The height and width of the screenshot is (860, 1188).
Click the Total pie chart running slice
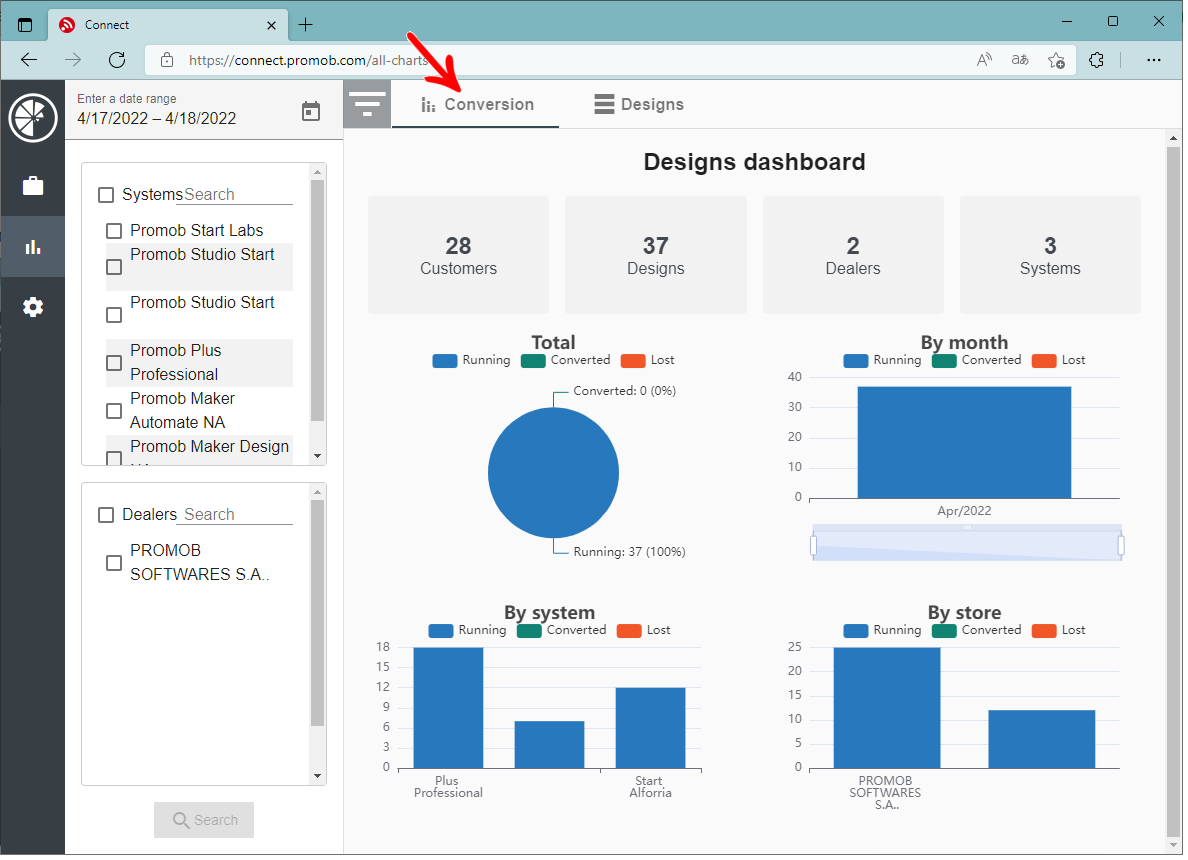(x=555, y=475)
